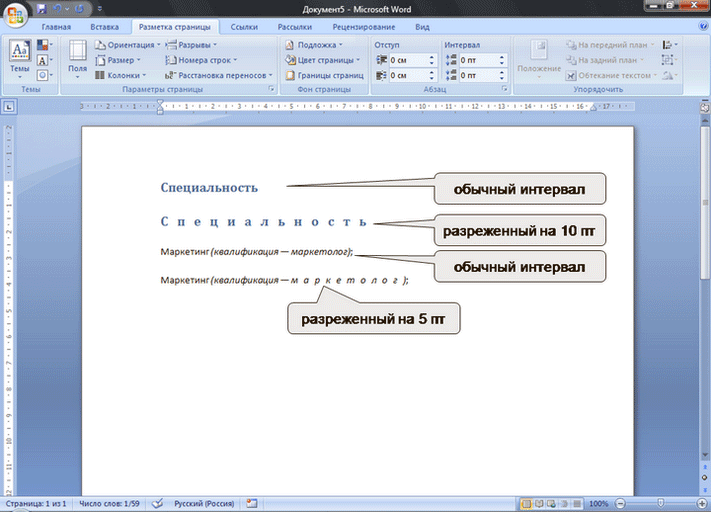711x512 pixels.
Task: Click the macro recording icon in status bar
Action: coord(252,504)
